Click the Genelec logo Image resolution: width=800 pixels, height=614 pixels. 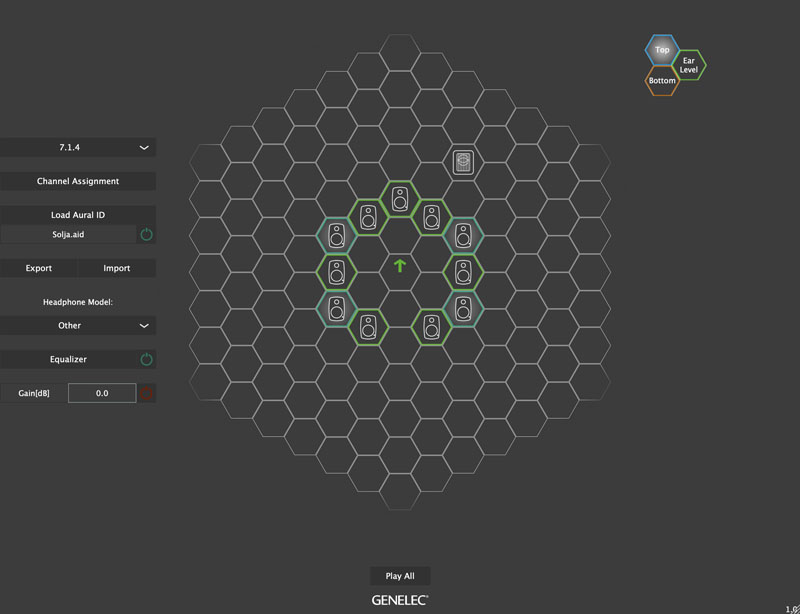(400, 600)
